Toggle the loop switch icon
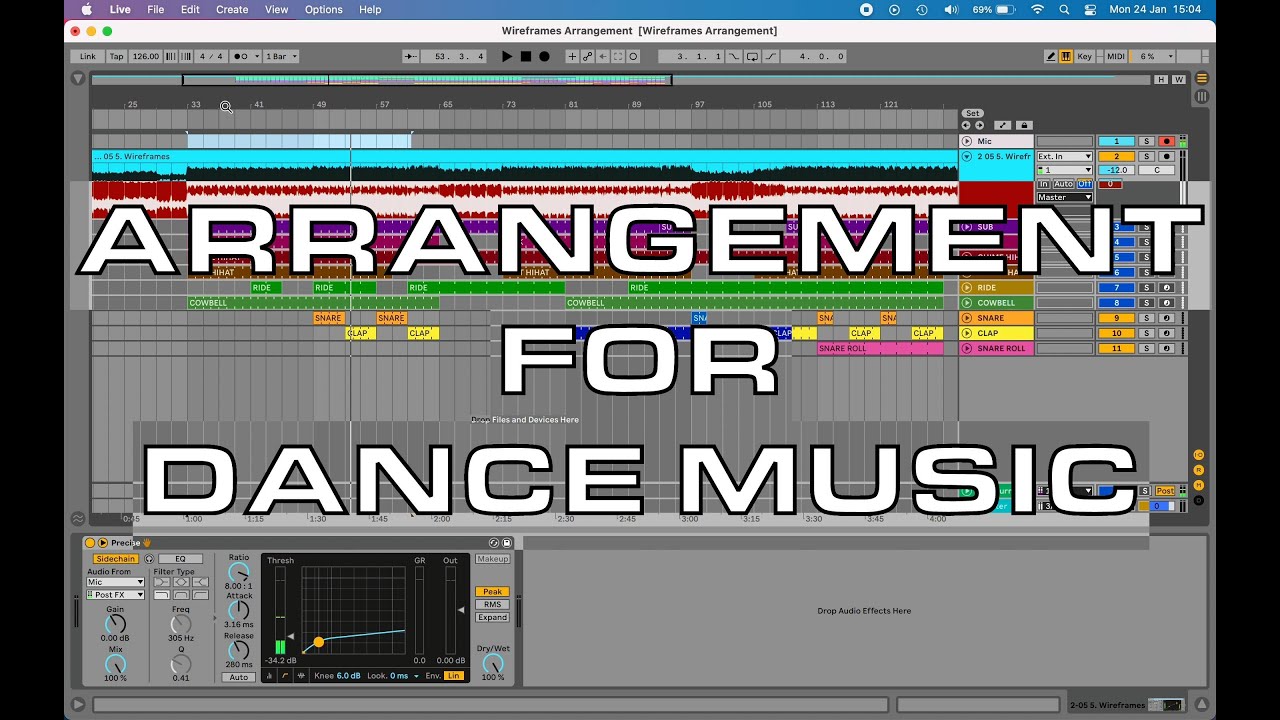This screenshot has height=720, width=1280. coord(752,57)
